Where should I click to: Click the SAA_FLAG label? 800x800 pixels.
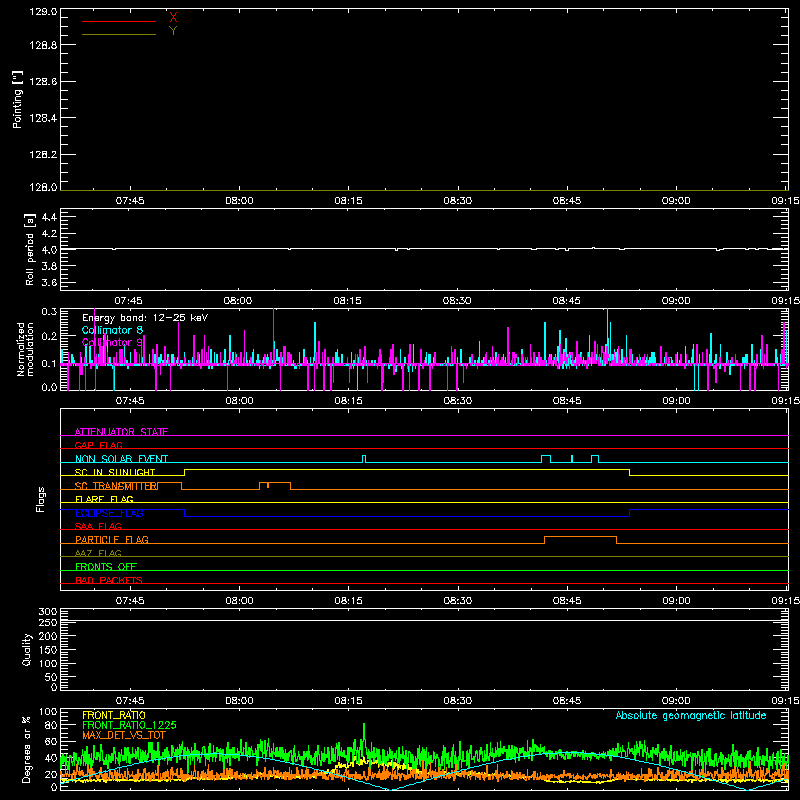(98, 526)
